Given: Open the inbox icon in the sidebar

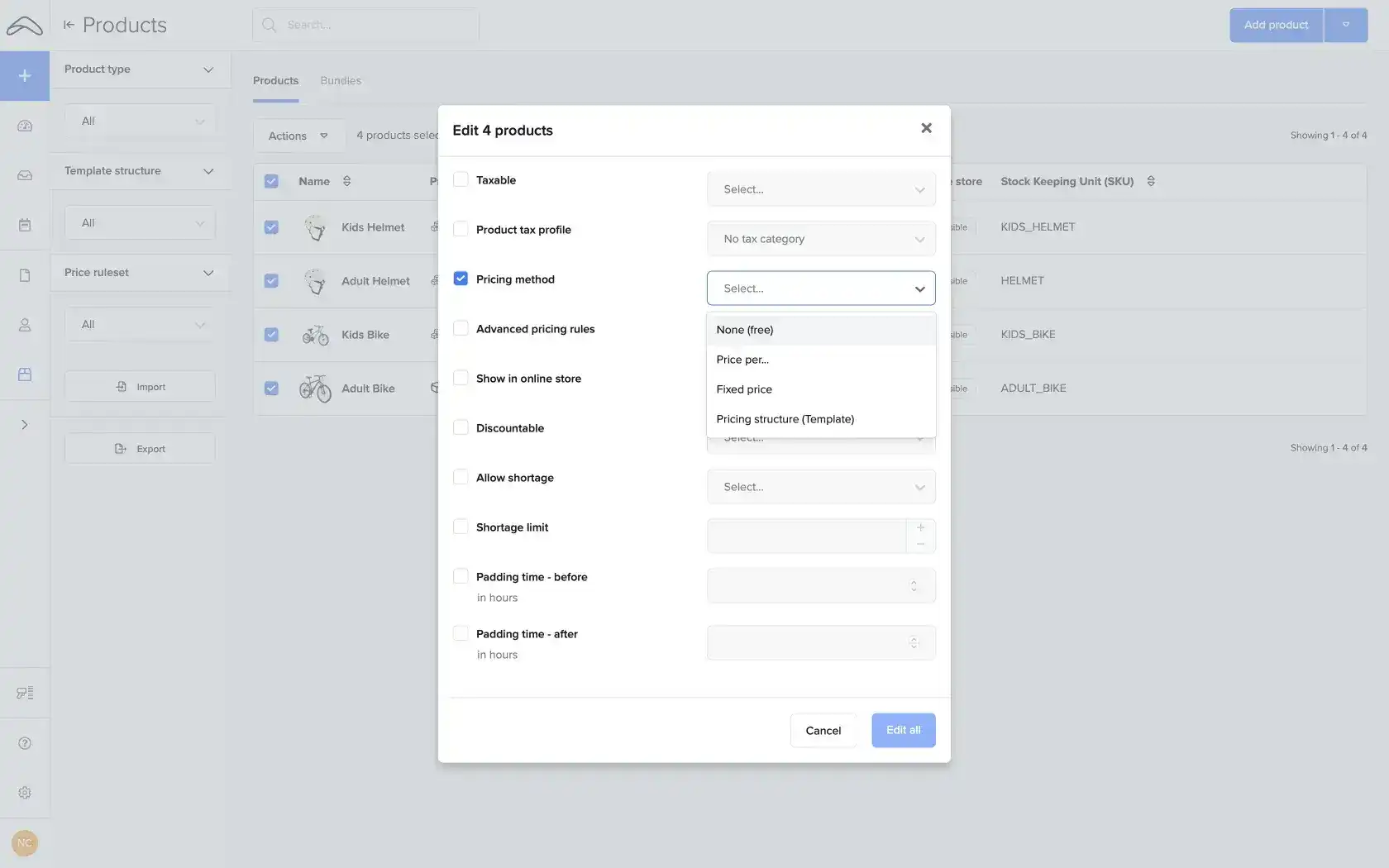Looking at the screenshot, I should (x=25, y=174).
